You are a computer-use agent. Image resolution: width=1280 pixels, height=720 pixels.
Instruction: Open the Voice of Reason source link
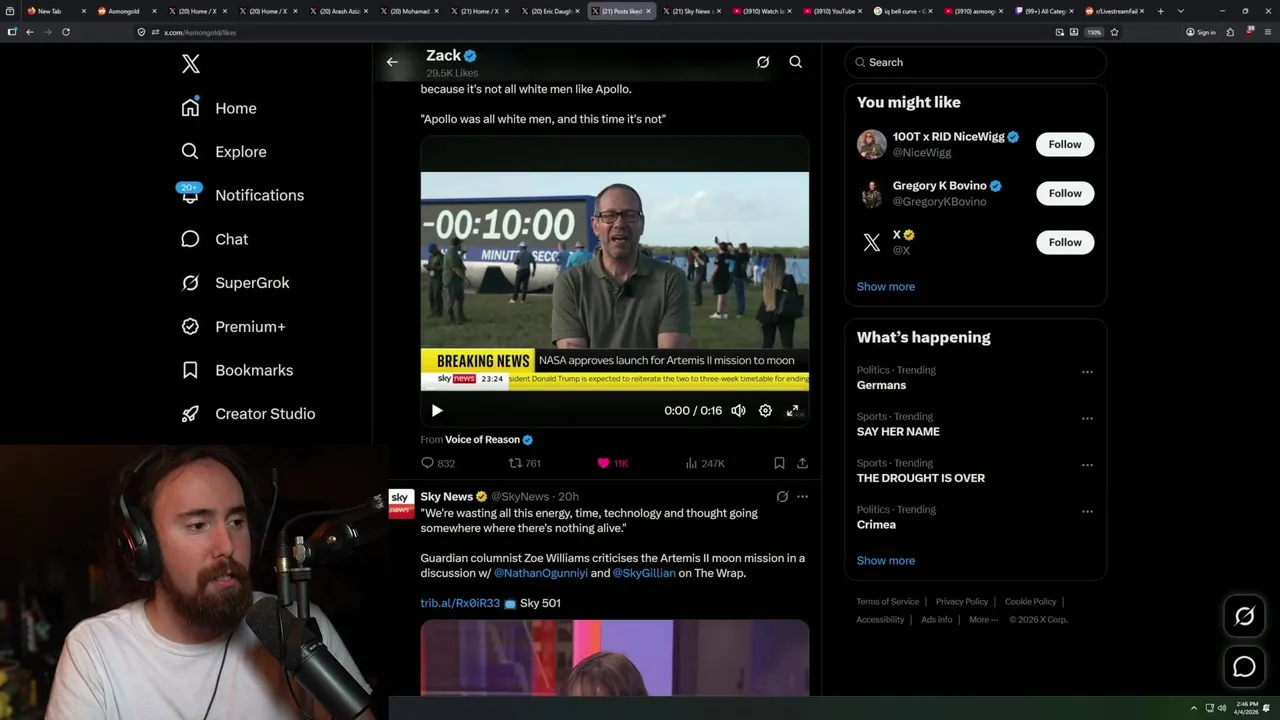tap(482, 440)
